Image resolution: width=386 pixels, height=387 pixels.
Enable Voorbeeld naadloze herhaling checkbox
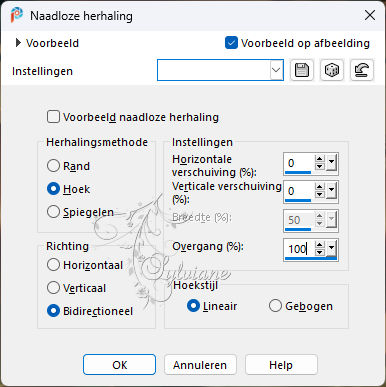[53, 117]
